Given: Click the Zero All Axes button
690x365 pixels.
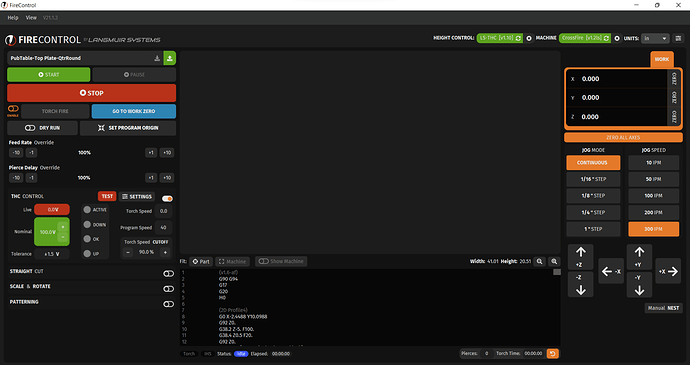Looking at the screenshot, I should [623, 137].
